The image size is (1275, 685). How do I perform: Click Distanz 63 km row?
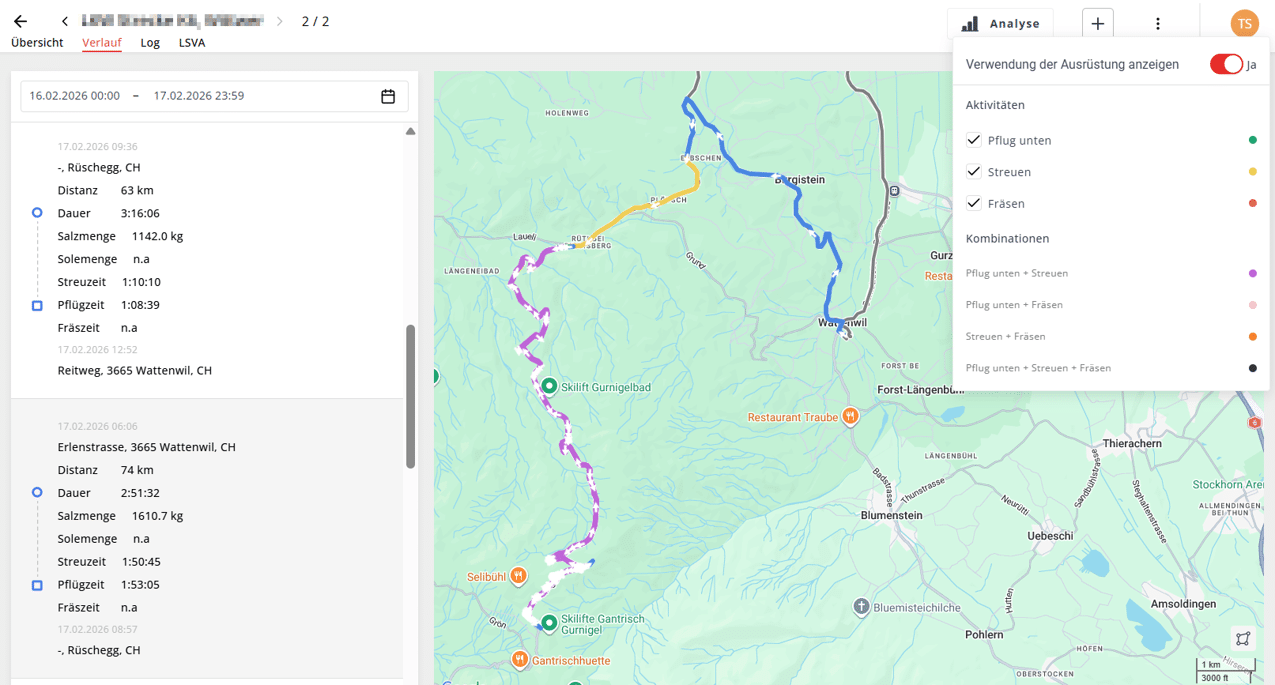[106, 190]
